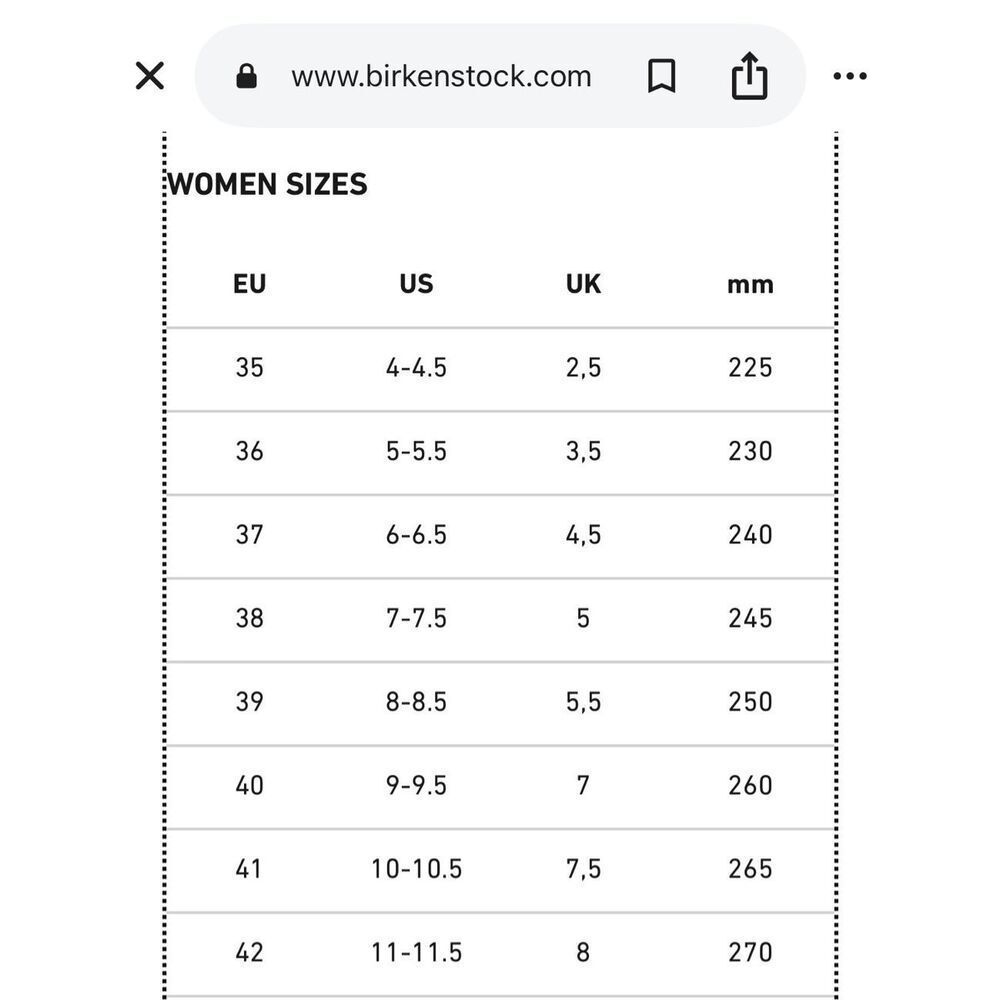Screen dimensions: 1000x1000
Task: Click the 245 mm cell
Action: click(x=750, y=618)
